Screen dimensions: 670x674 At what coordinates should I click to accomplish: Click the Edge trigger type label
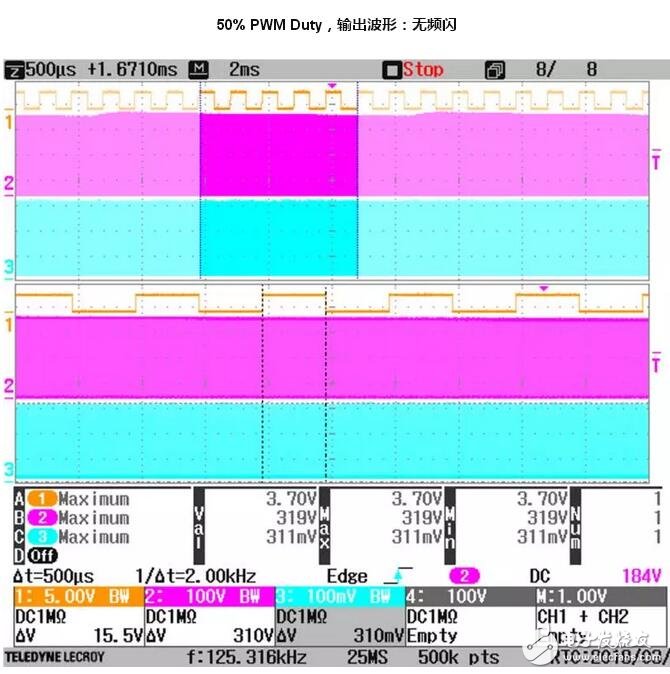tap(347, 576)
